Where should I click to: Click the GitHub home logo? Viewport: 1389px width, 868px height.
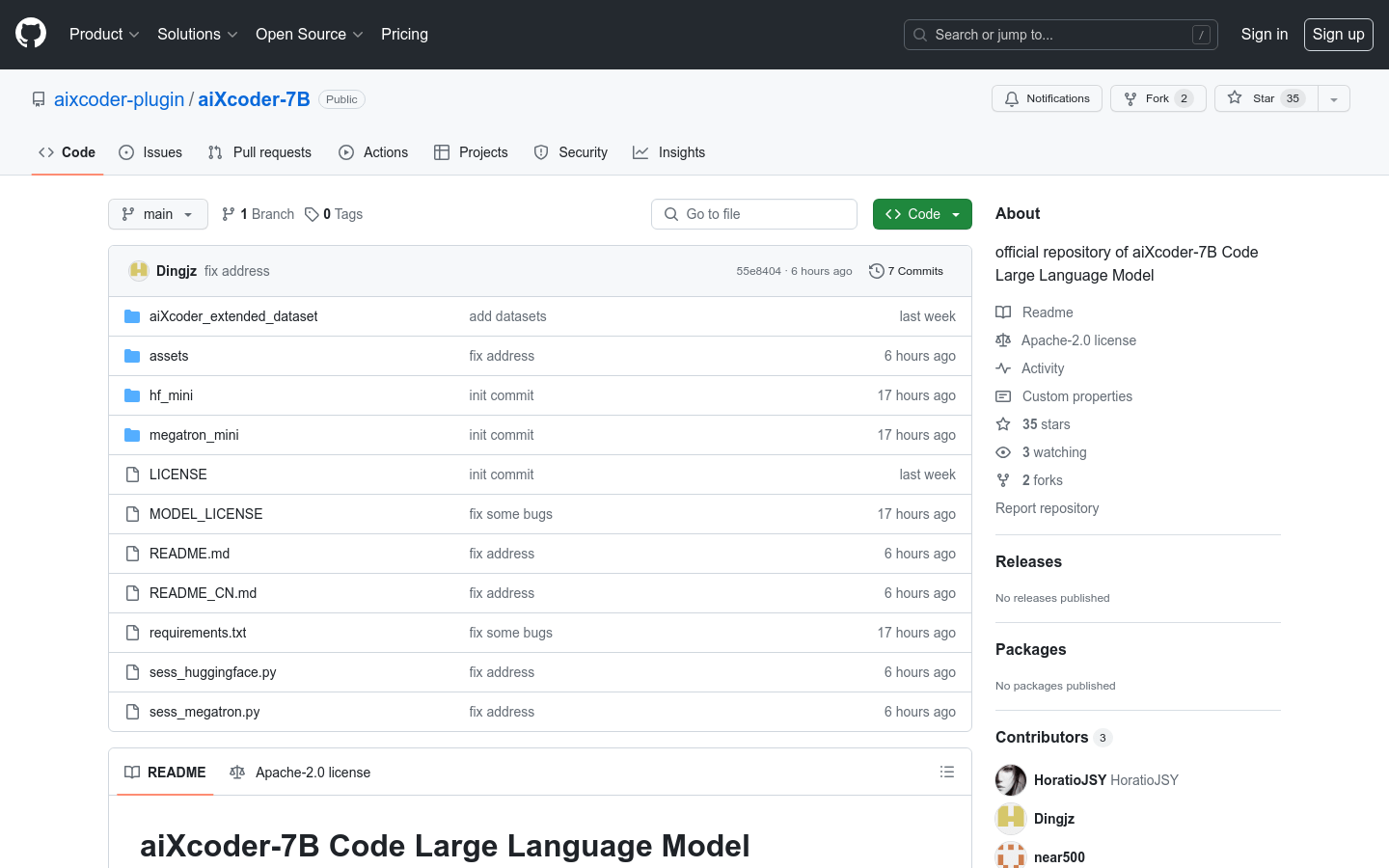(x=30, y=34)
